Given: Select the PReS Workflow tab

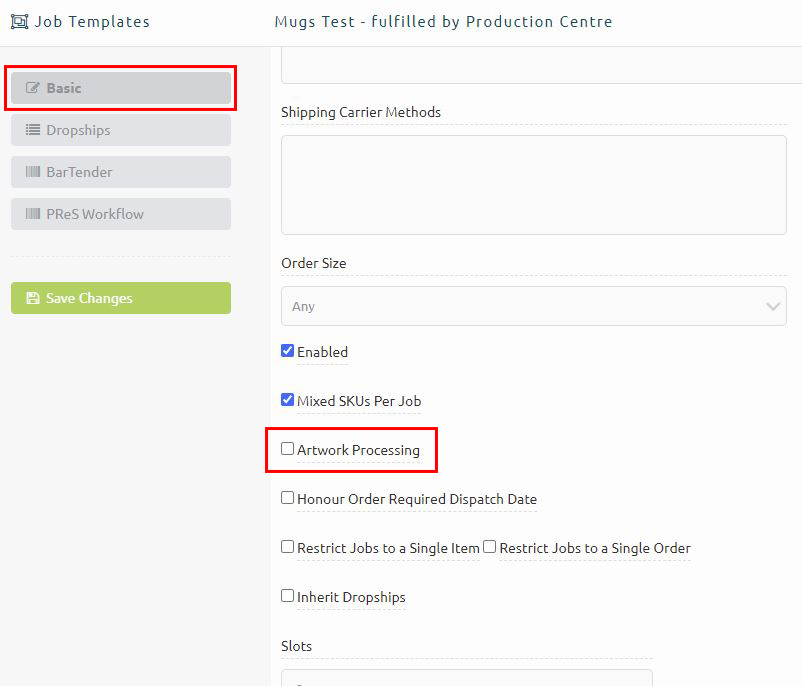Looking at the screenshot, I should coord(120,214).
